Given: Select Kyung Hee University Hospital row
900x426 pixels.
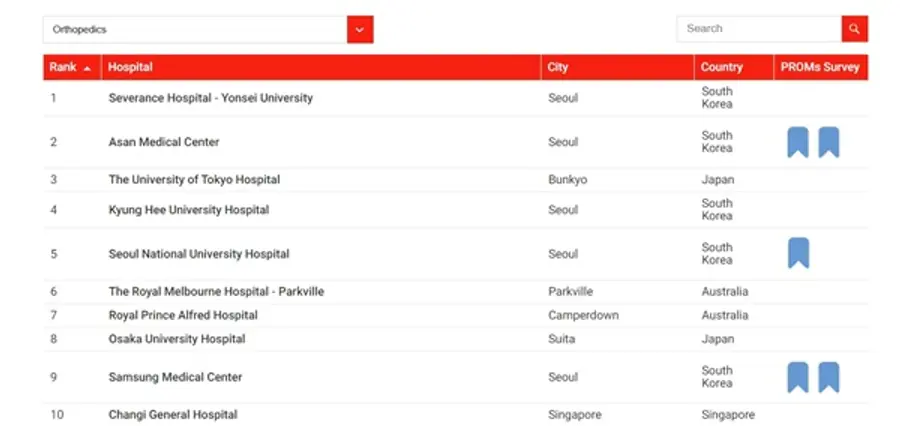Looking at the screenshot, I should (188, 210).
